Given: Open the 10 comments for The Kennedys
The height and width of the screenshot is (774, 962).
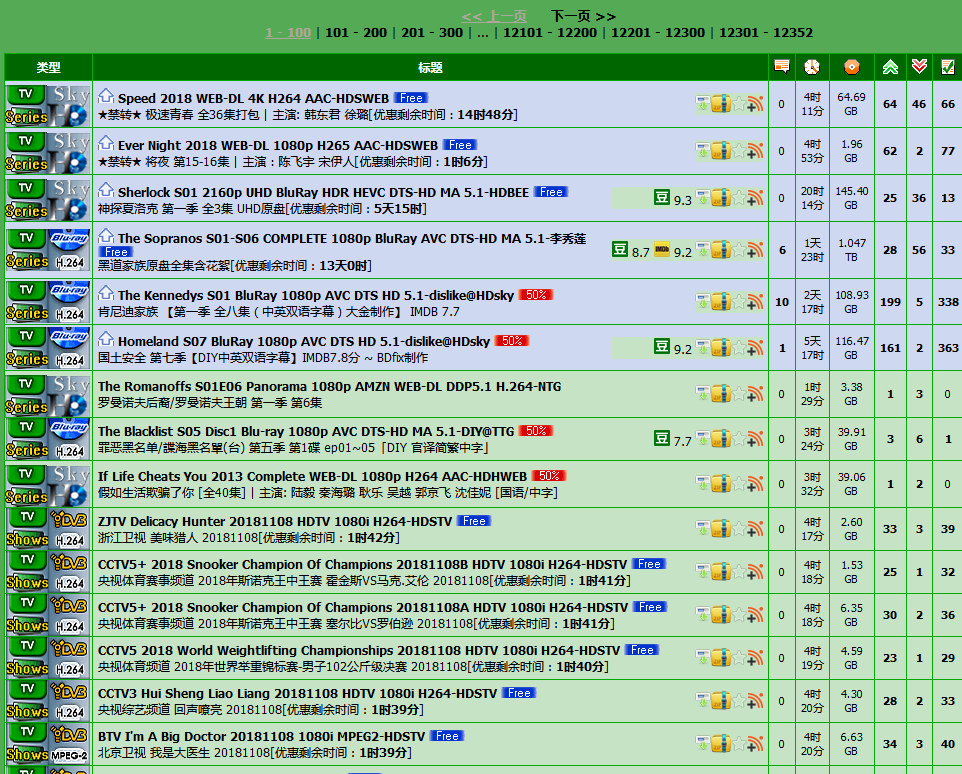Looking at the screenshot, I should tap(782, 302).
